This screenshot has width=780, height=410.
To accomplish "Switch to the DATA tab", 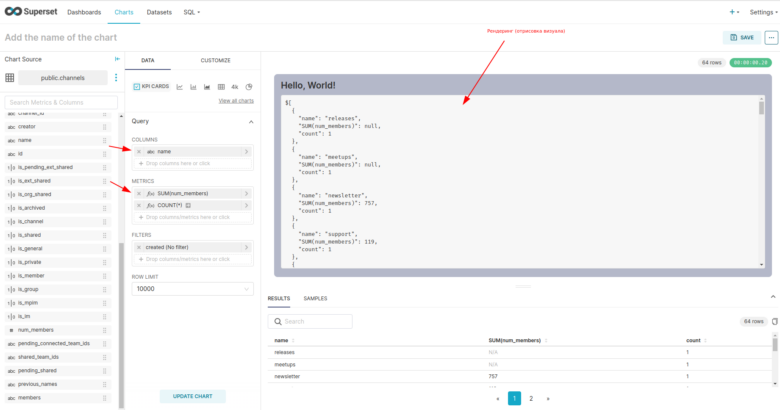I will click(148, 60).
